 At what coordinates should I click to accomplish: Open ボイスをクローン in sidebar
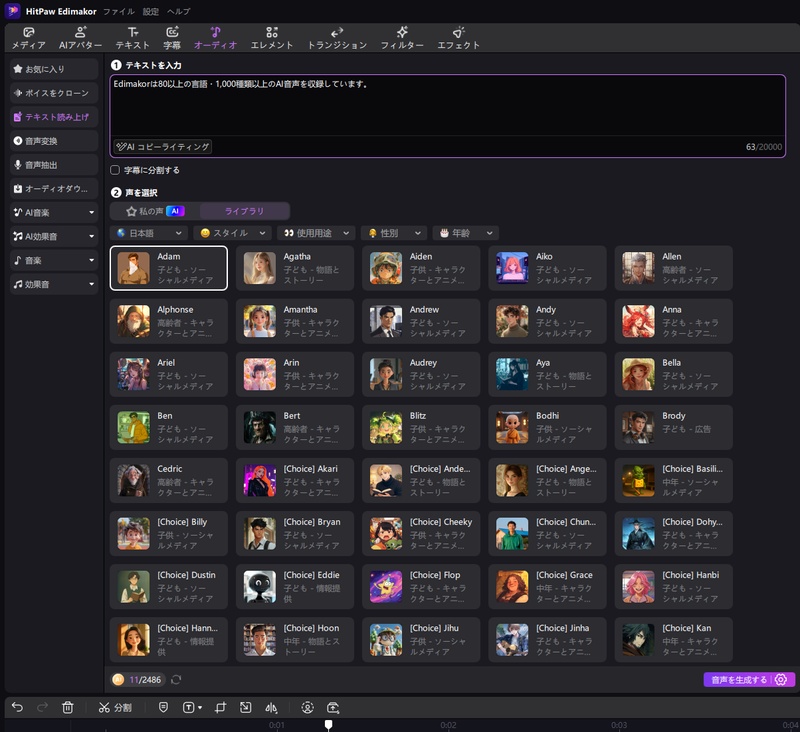[54, 93]
